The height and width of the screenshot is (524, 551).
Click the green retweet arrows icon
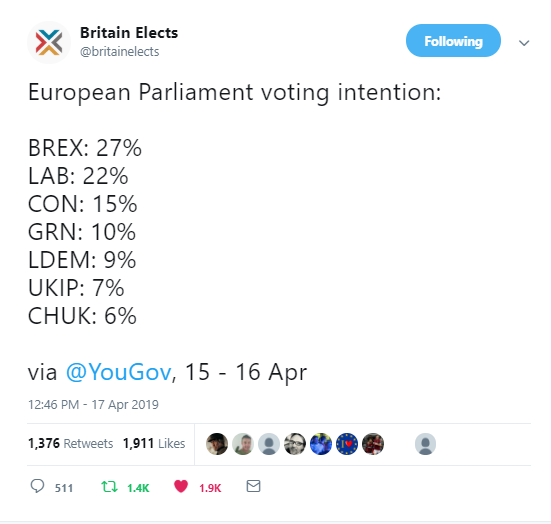109,487
